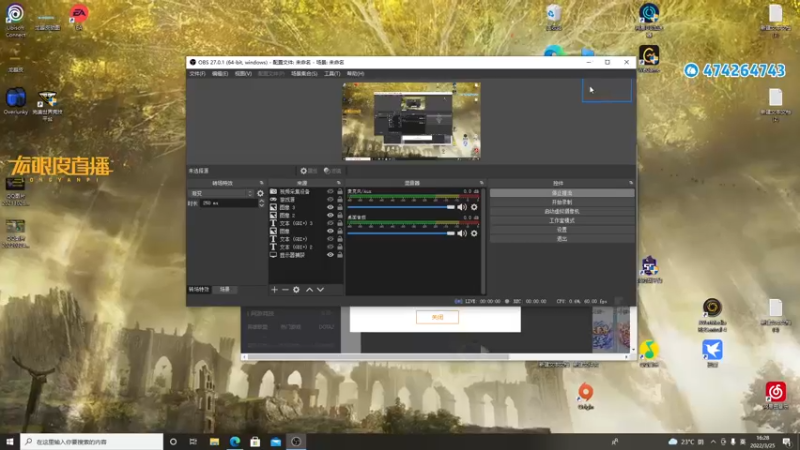
Task: Click the 启动虚拟摄像机 button
Action: tap(562, 211)
